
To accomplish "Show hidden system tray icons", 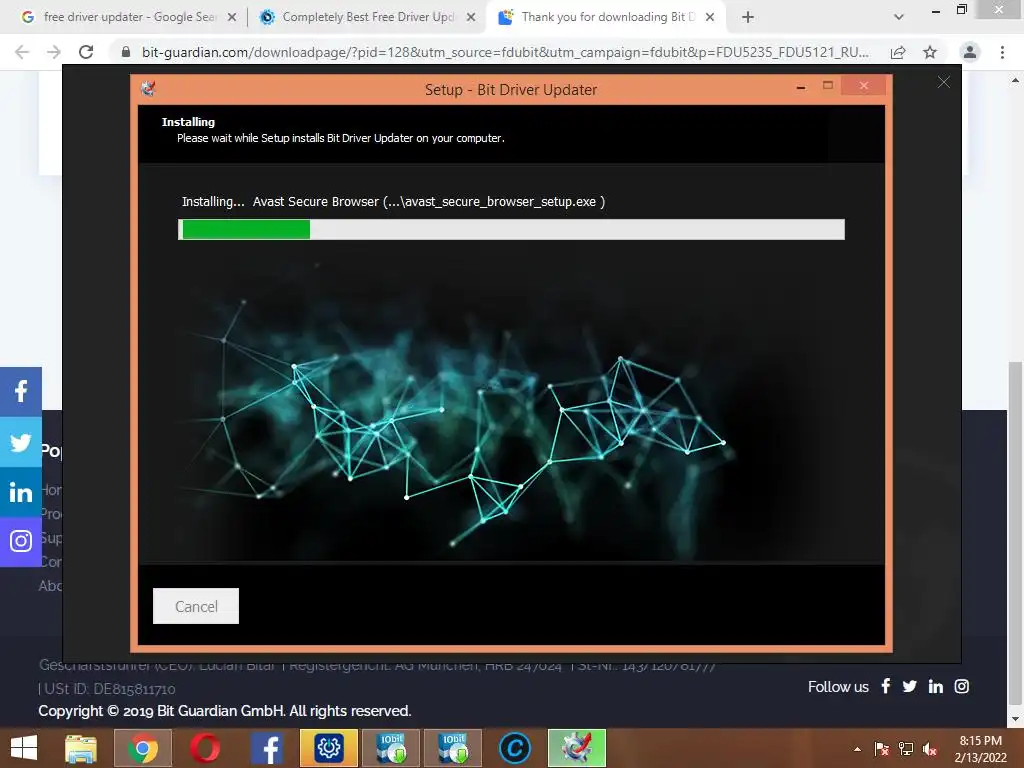I will [x=857, y=749].
